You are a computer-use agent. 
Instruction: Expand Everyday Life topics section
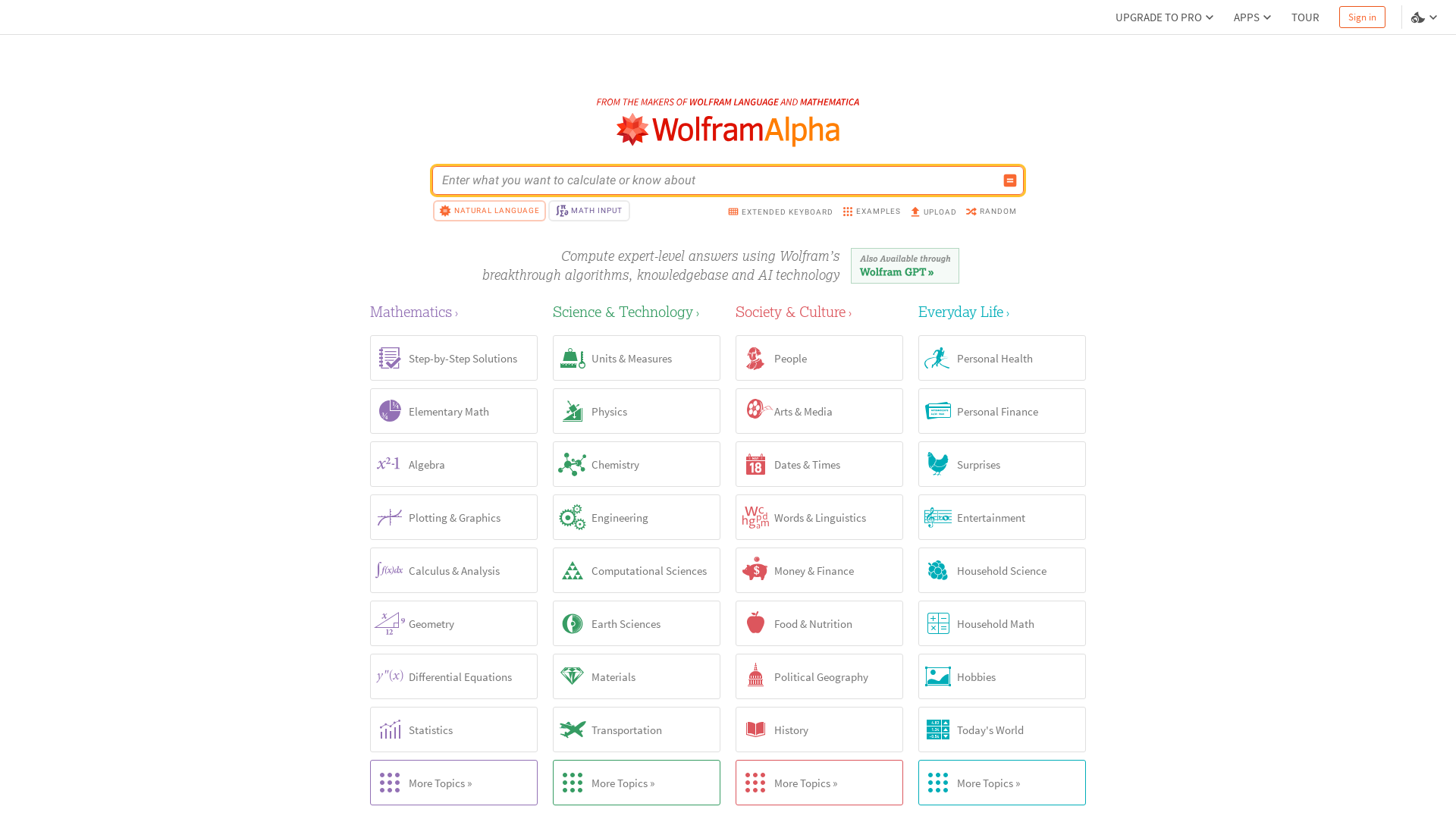pos(1002,783)
